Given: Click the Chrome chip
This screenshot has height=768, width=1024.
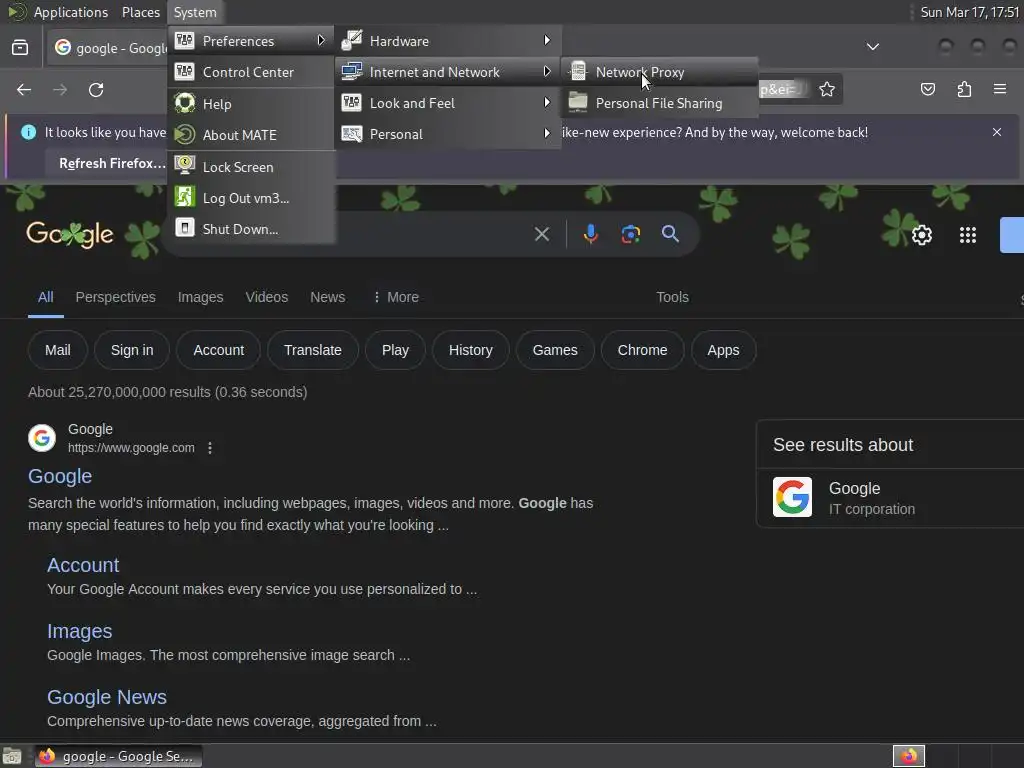Looking at the screenshot, I should [643, 350].
